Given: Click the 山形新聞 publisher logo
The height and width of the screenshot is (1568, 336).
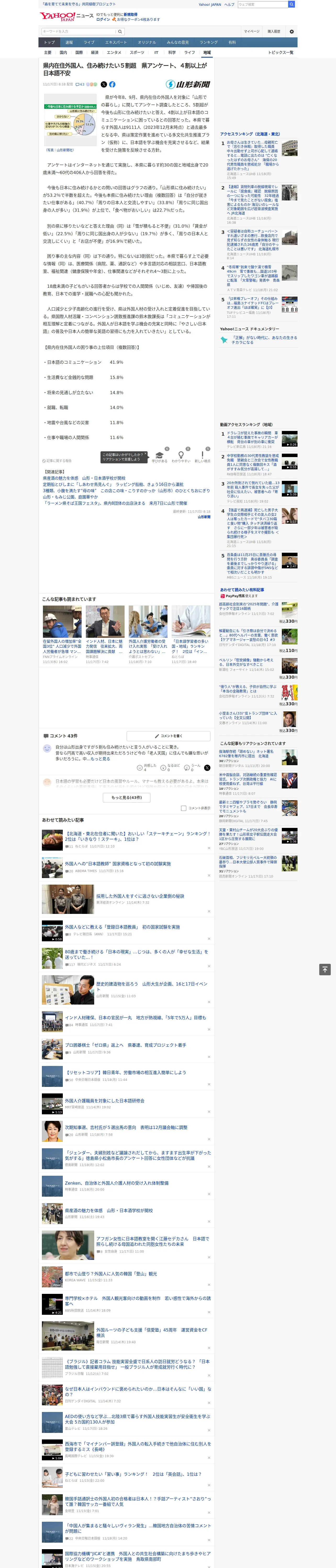Looking at the screenshot, I should click(188, 85).
